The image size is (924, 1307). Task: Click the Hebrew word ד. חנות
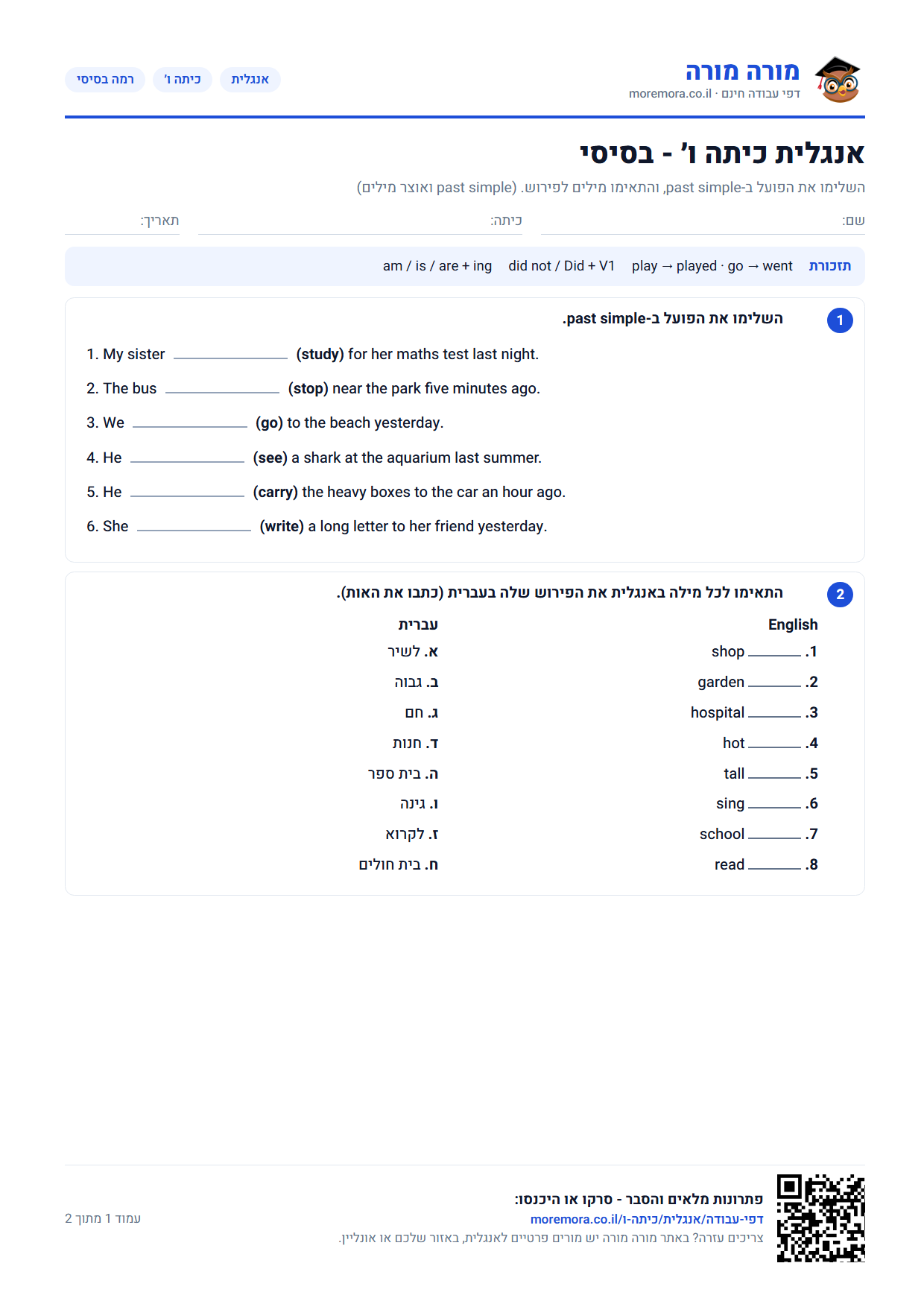[x=415, y=744]
